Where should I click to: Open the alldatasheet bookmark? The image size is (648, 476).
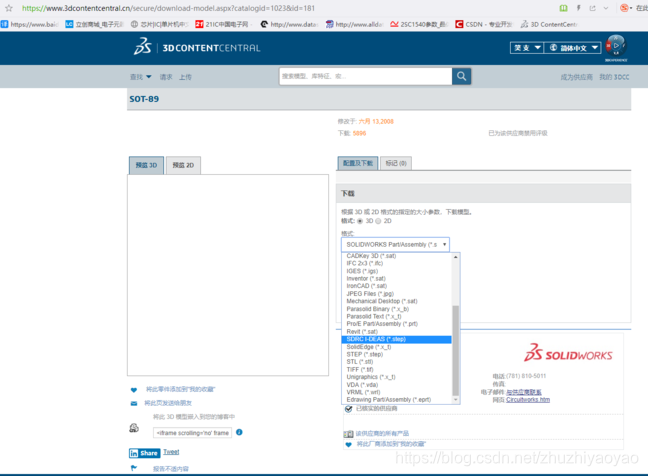(354, 24)
